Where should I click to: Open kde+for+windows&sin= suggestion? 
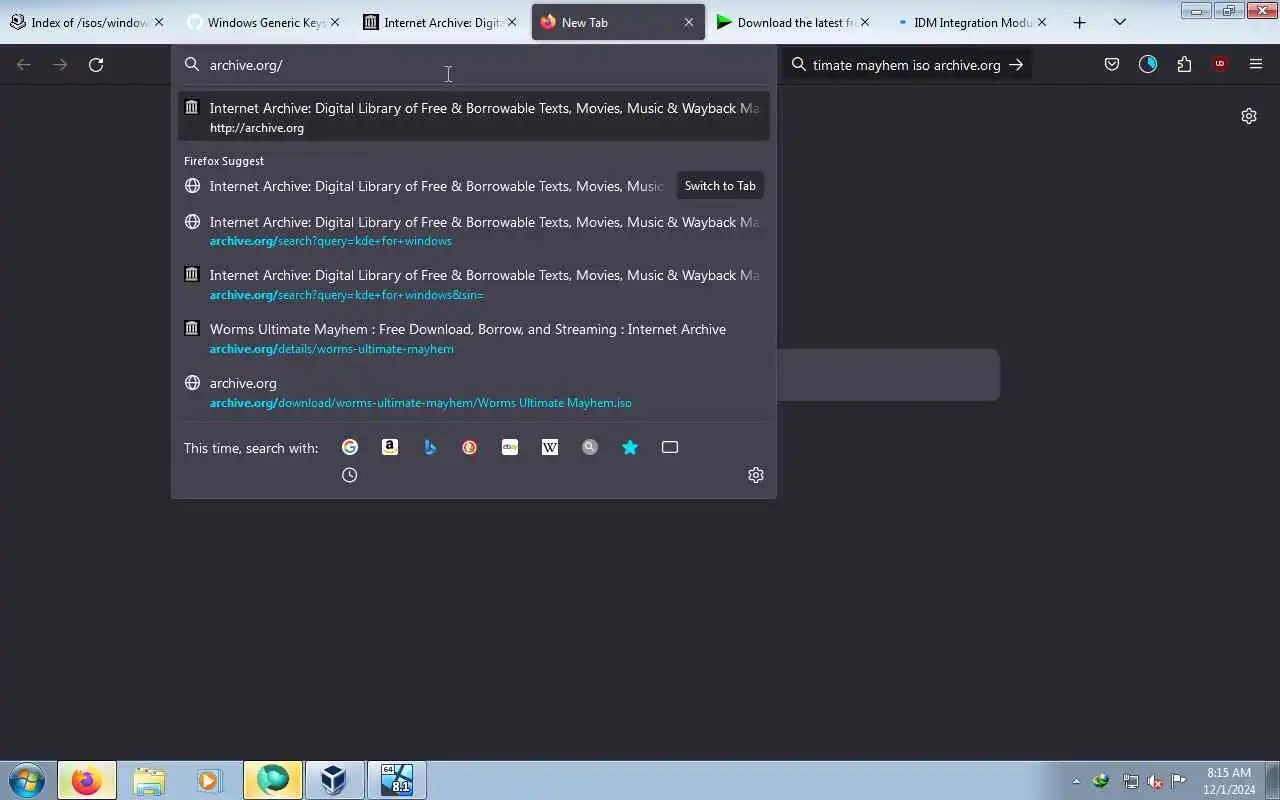coord(474,284)
